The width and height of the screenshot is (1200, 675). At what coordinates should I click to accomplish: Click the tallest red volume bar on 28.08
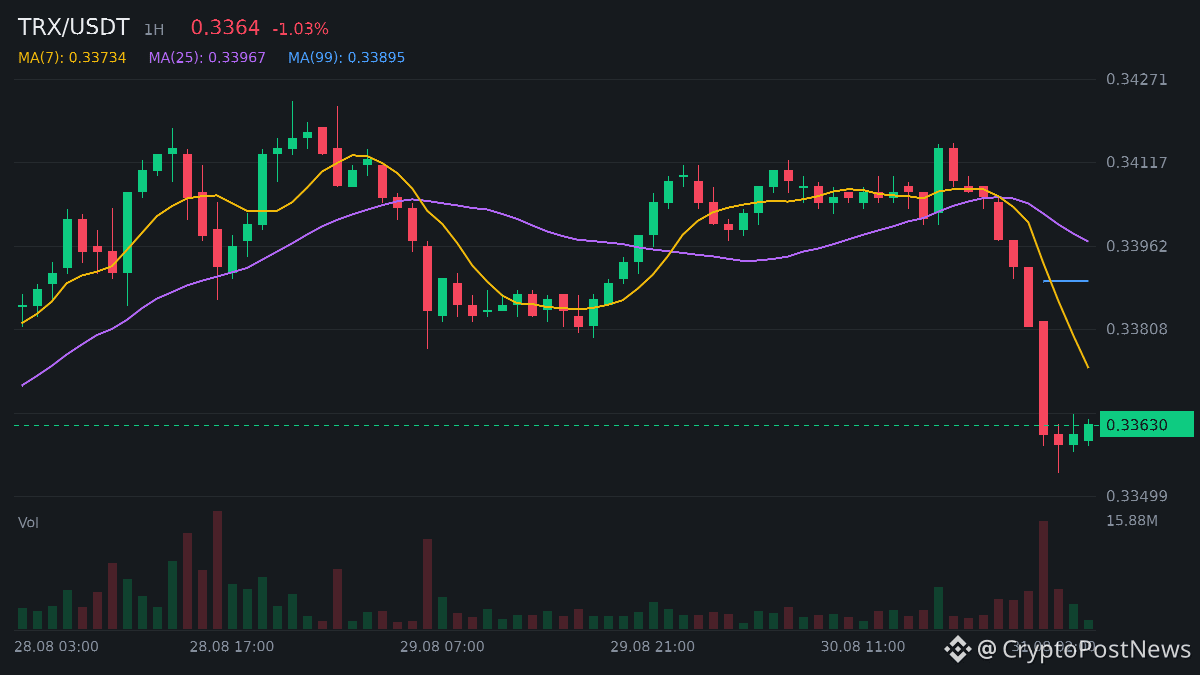217,570
